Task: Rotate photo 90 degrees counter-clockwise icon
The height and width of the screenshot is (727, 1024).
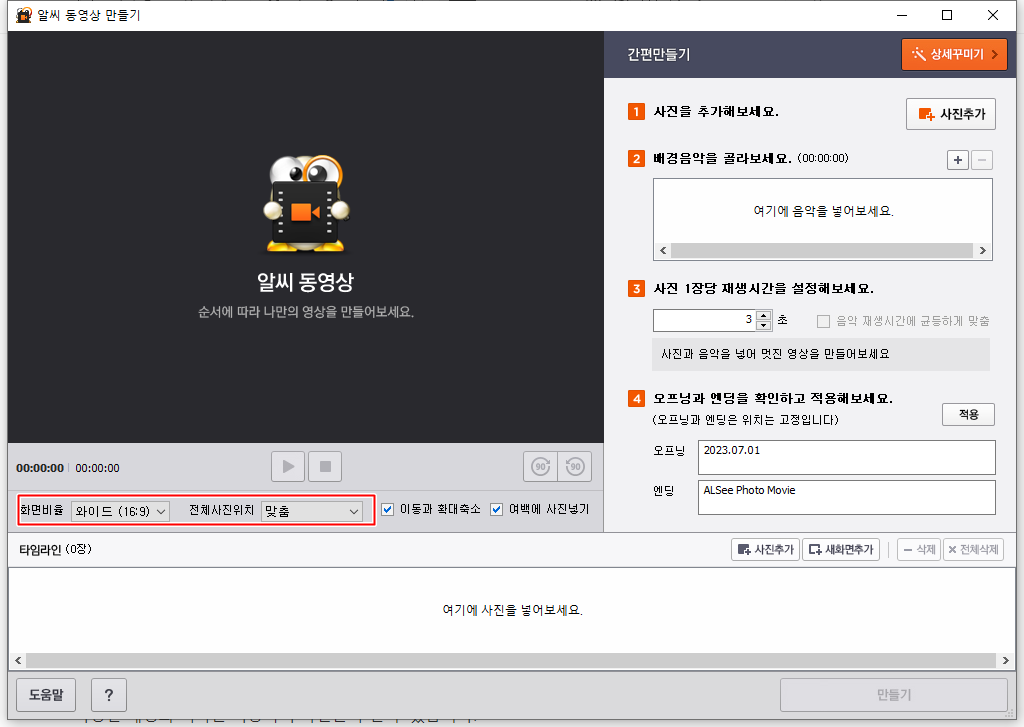Action: click(x=575, y=466)
